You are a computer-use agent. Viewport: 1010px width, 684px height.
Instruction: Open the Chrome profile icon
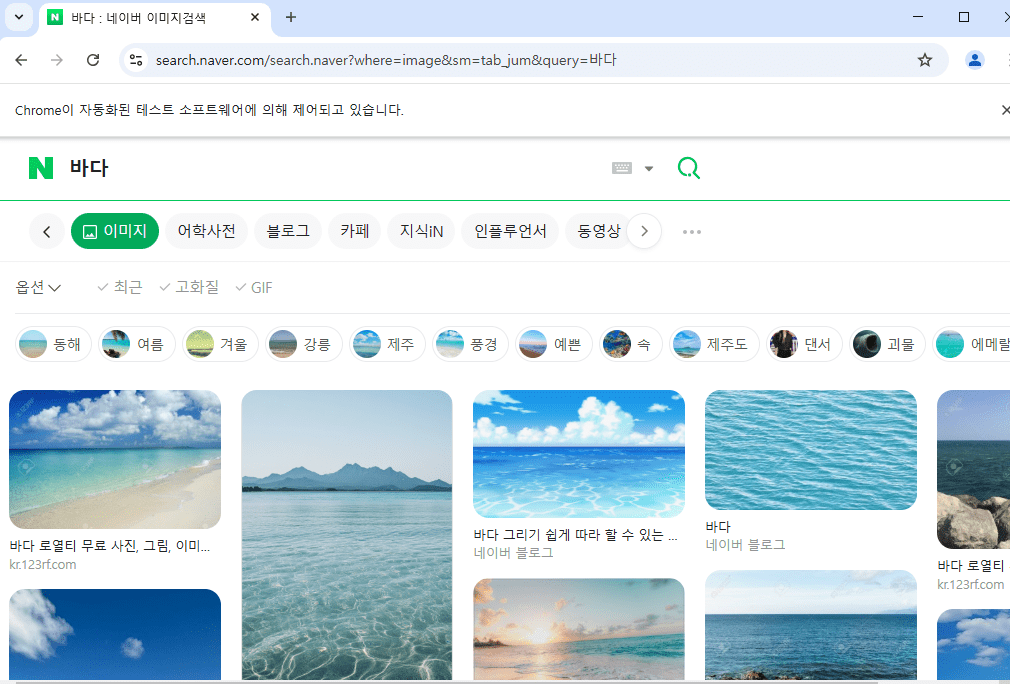(975, 60)
